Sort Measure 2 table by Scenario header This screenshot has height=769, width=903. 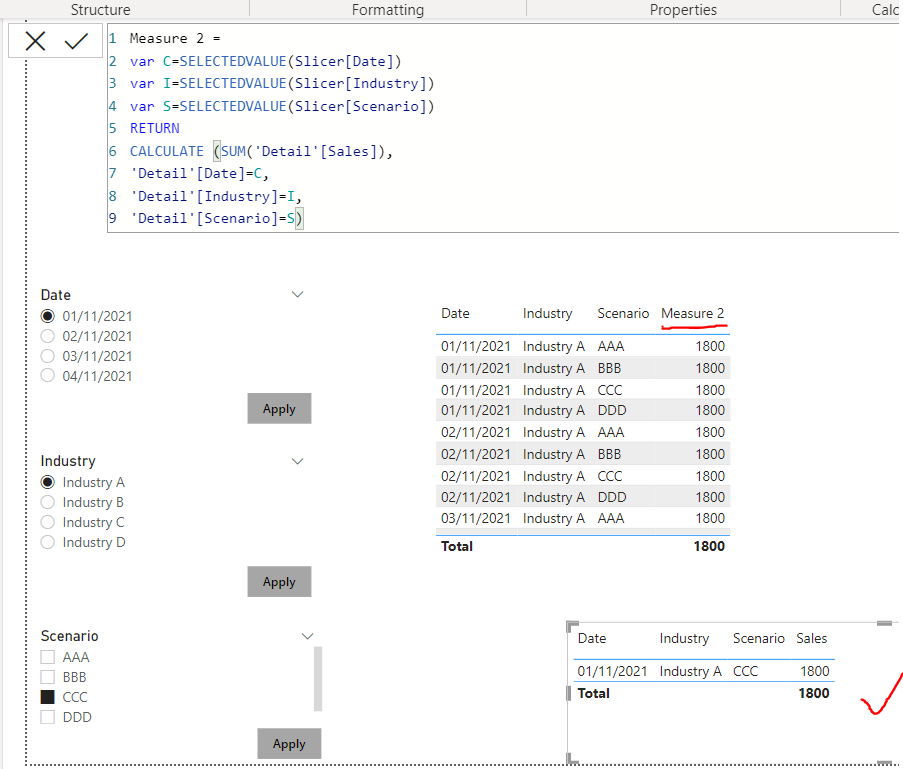click(623, 313)
